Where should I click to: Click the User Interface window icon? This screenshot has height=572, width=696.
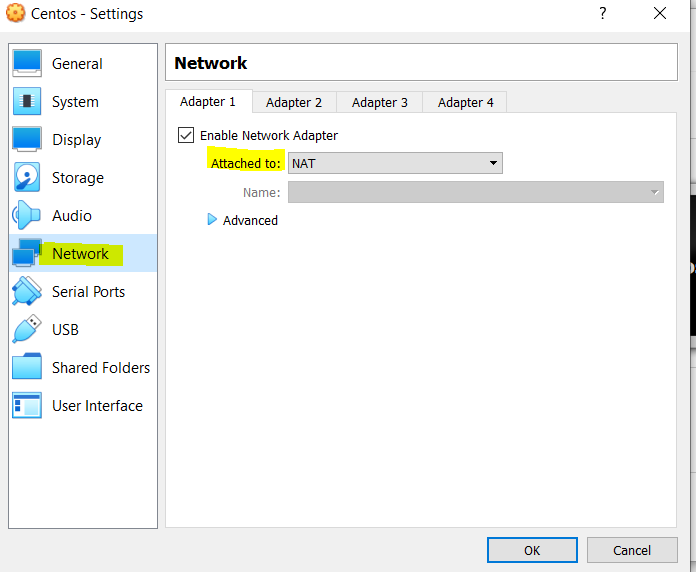pyautogui.click(x=27, y=405)
